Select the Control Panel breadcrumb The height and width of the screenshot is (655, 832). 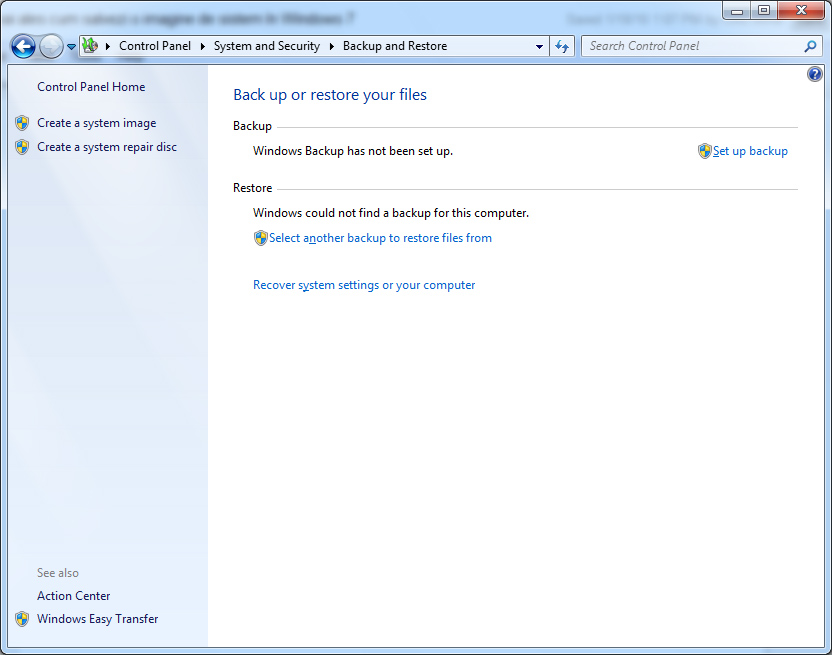coord(155,46)
